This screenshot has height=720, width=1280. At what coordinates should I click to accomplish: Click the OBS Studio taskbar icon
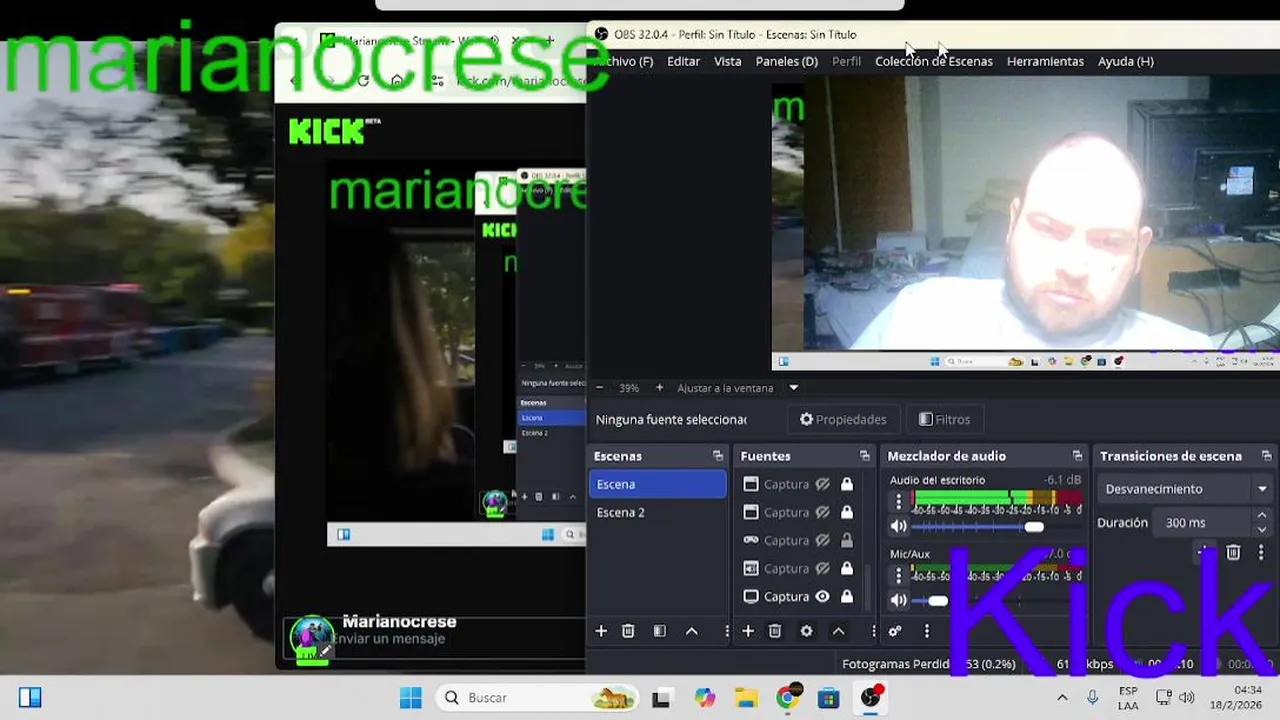tap(871, 698)
